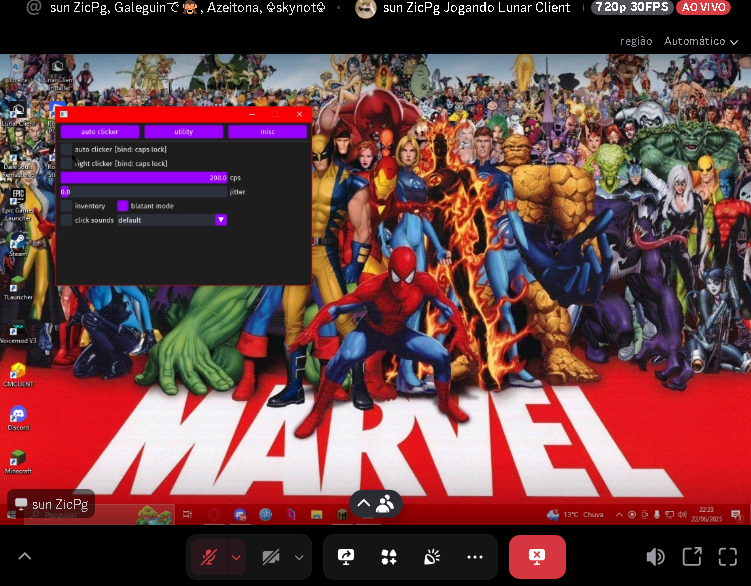This screenshot has width=751, height=586.
Task: Open the Automático region dropdown
Action: pyautogui.click(x=700, y=42)
